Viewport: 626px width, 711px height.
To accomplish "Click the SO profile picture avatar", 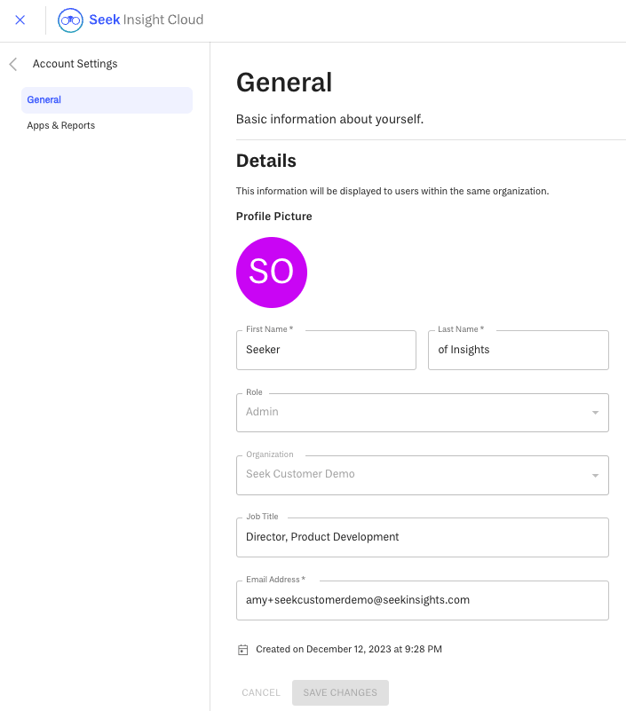I will tap(272, 272).
